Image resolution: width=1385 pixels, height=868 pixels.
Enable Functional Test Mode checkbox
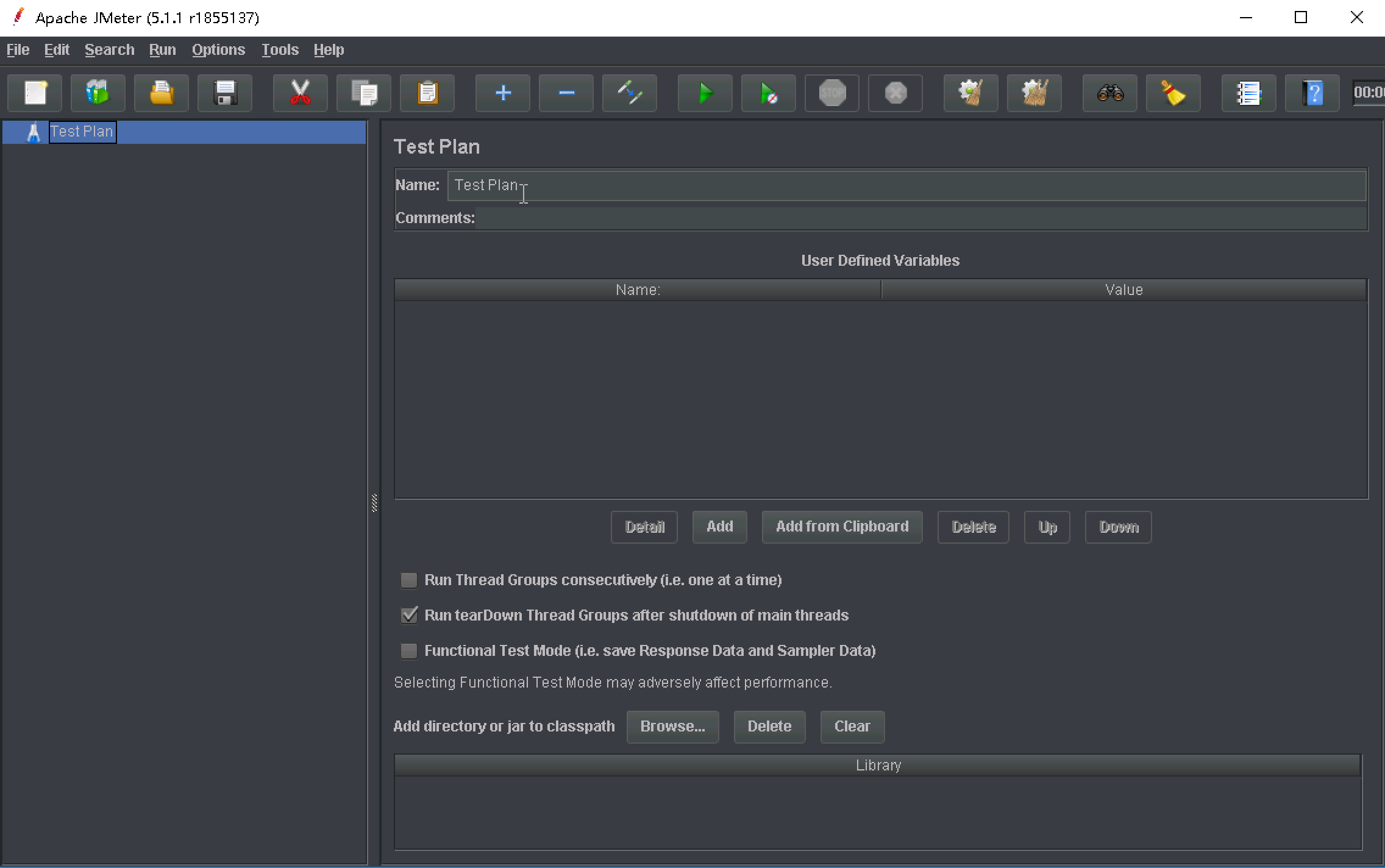pyautogui.click(x=409, y=650)
